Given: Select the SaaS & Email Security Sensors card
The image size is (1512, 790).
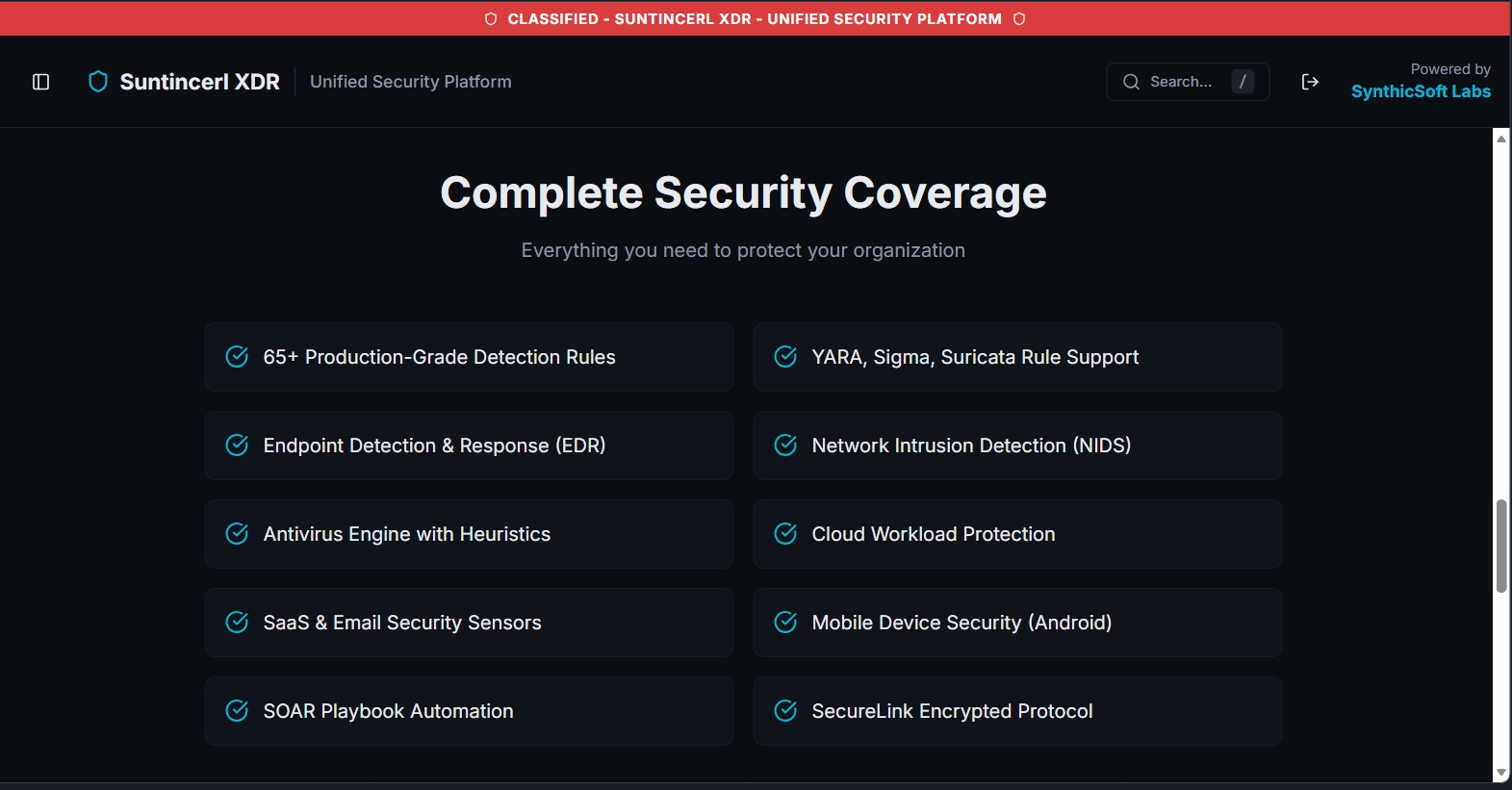Looking at the screenshot, I should (469, 623).
